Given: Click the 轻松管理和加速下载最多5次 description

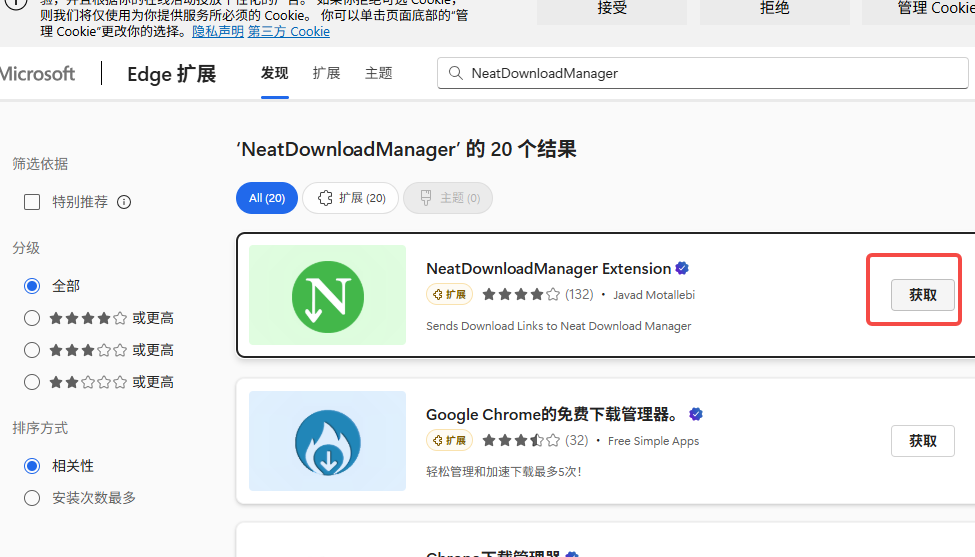Looking at the screenshot, I should pos(504,471).
